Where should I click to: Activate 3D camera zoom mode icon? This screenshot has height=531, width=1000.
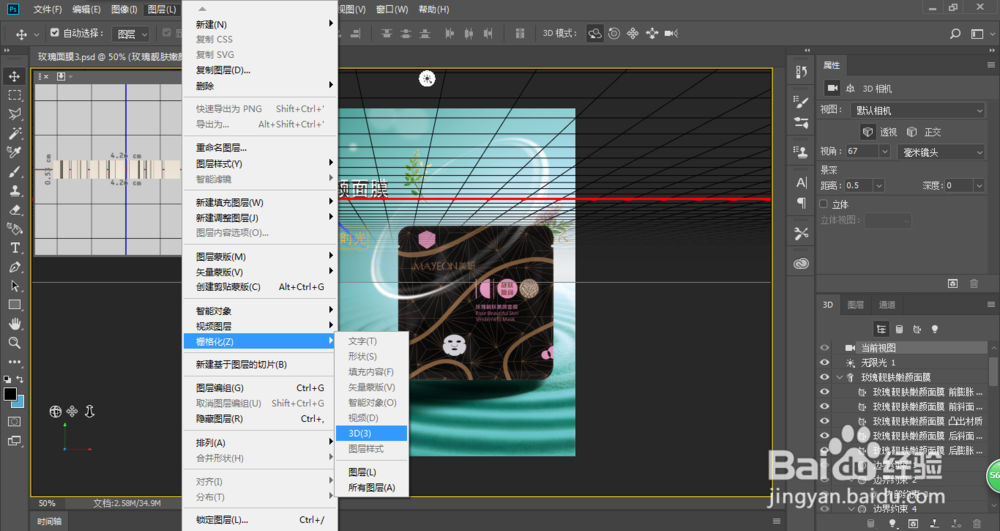tap(671, 33)
